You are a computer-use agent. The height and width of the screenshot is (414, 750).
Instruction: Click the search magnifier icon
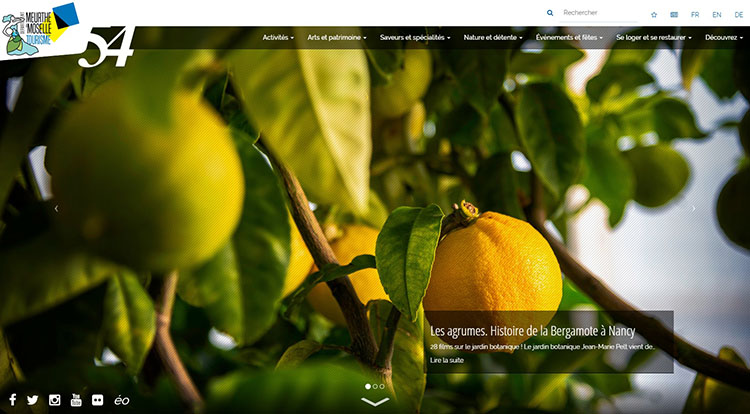[x=550, y=13]
